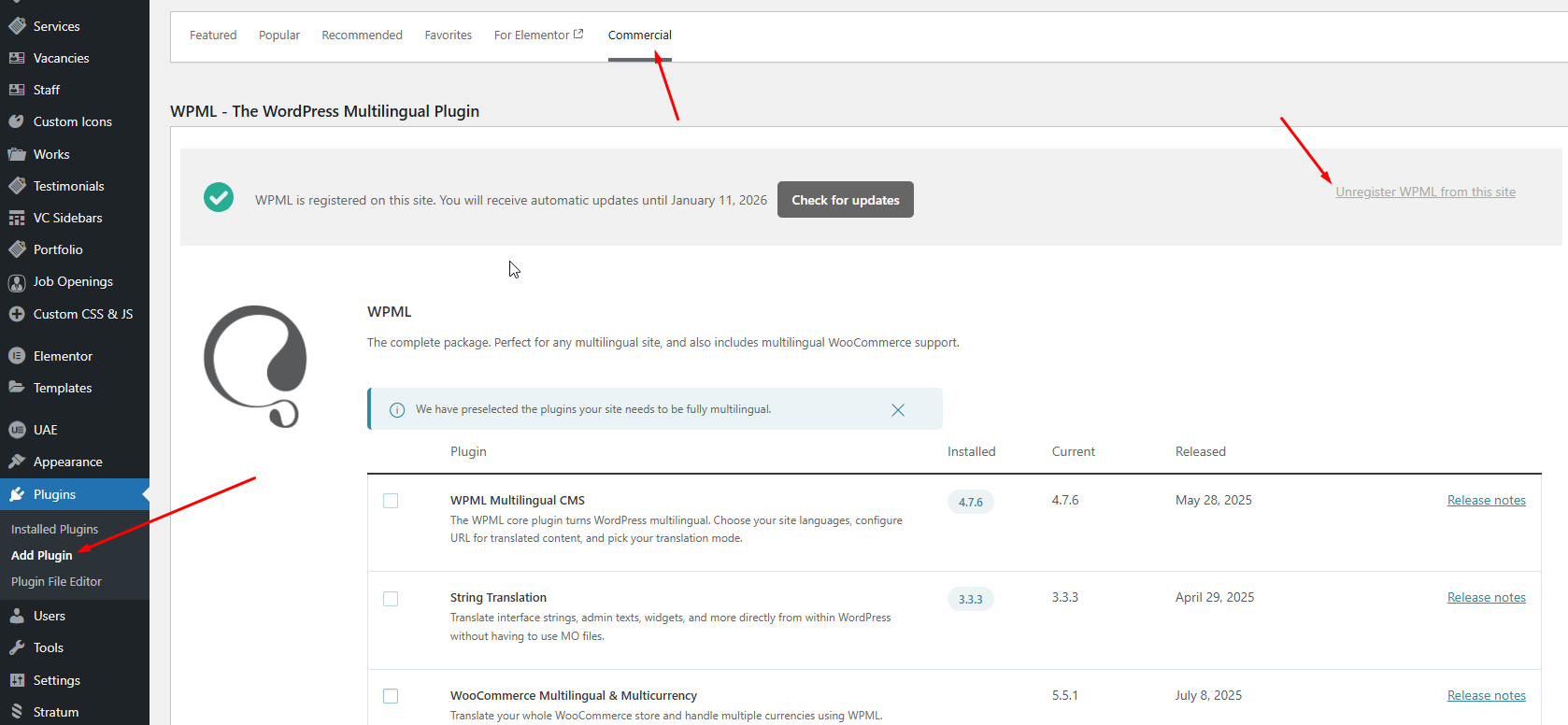Click the VC Sidebars icon
The height and width of the screenshot is (725, 1568).
coord(17,218)
